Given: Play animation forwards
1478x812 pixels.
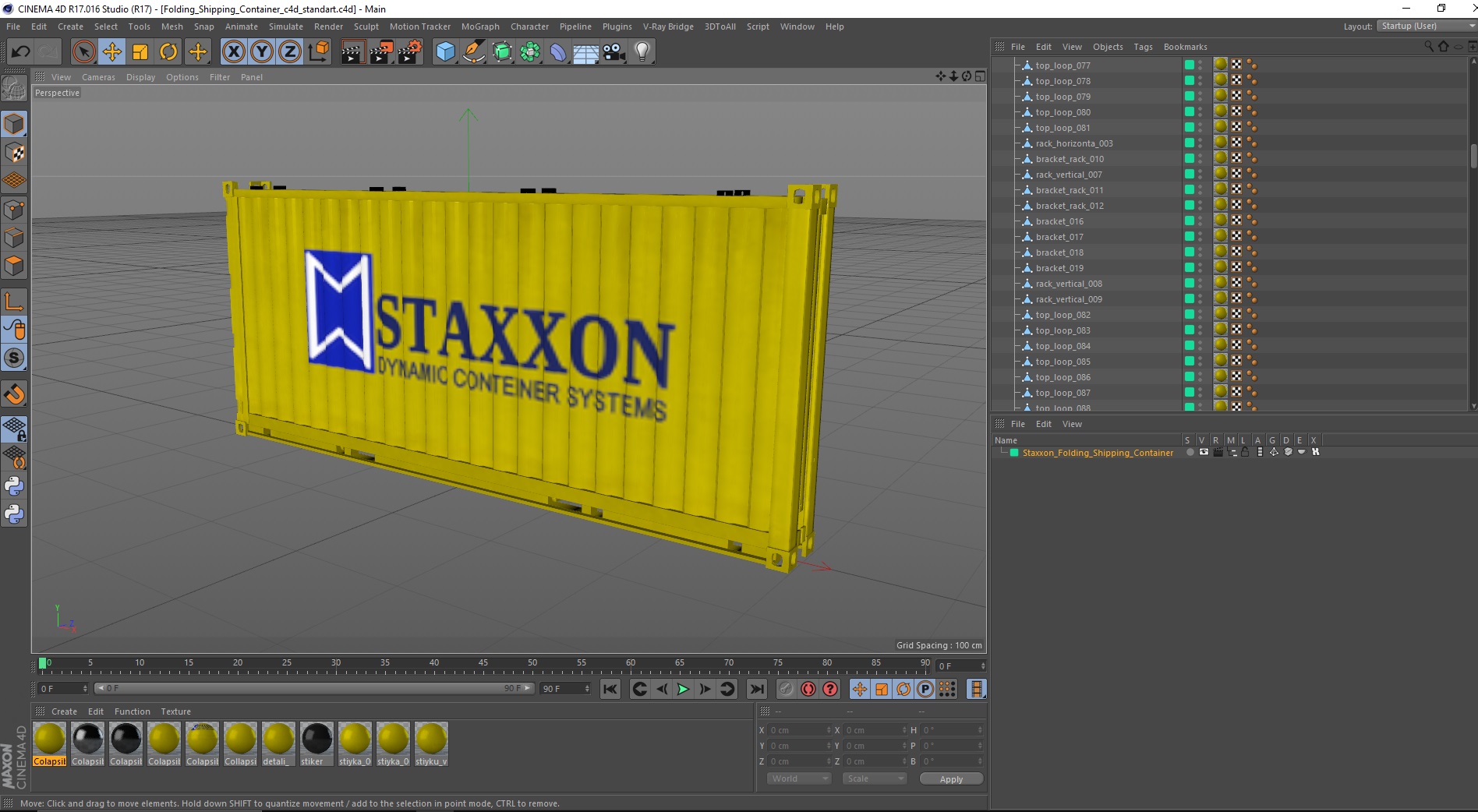Looking at the screenshot, I should pos(683,689).
